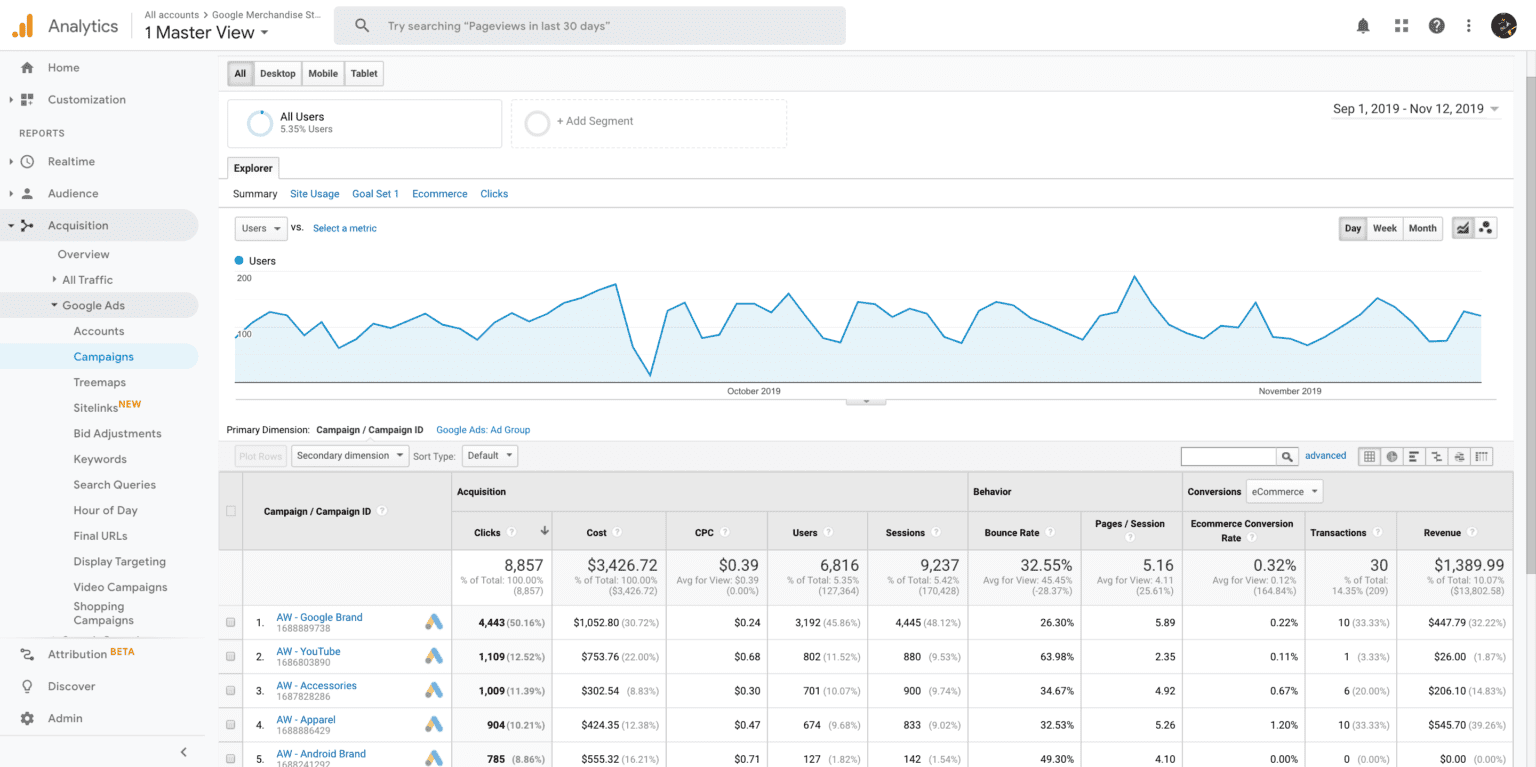Open the notifications bell
Viewport: 1536px width, 767px height.
click(x=1363, y=26)
